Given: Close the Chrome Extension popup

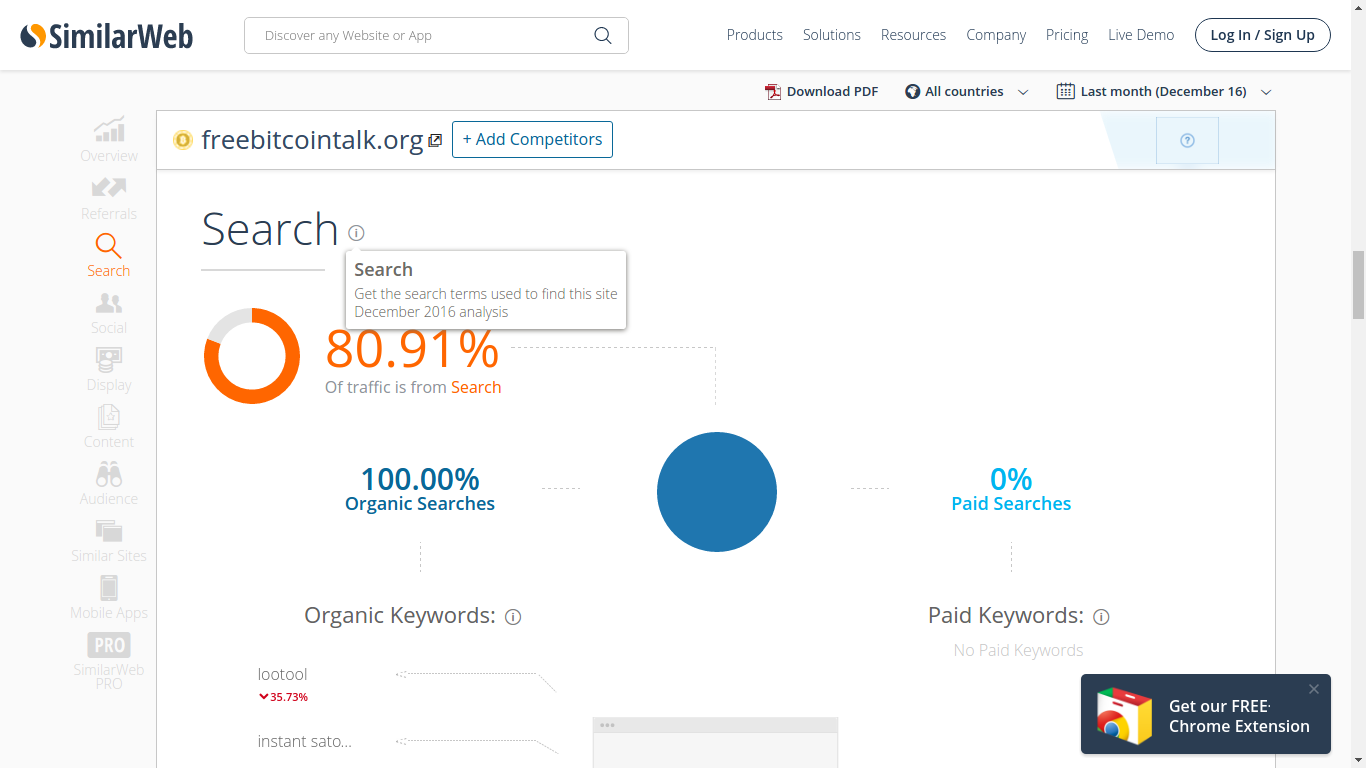Looking at the screenshot, I should point(1314,689).
